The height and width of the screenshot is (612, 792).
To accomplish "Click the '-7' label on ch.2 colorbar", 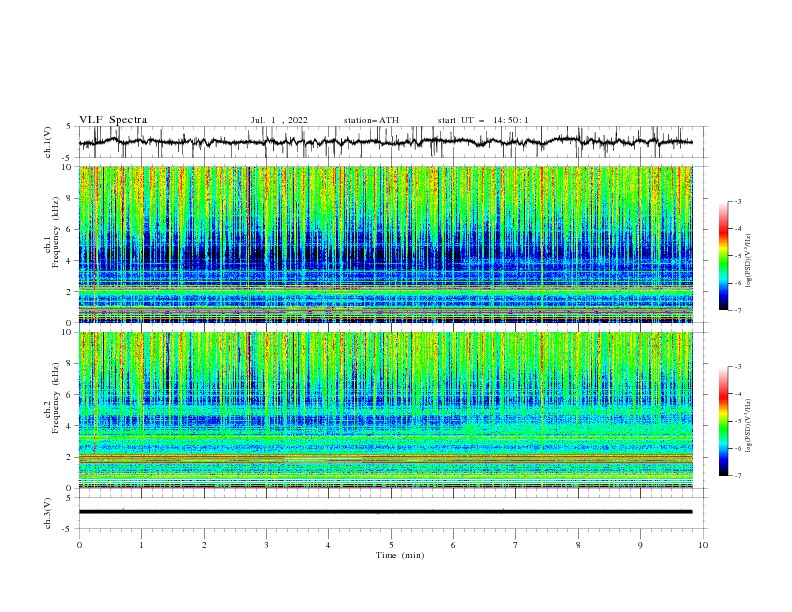I will 738,476.
